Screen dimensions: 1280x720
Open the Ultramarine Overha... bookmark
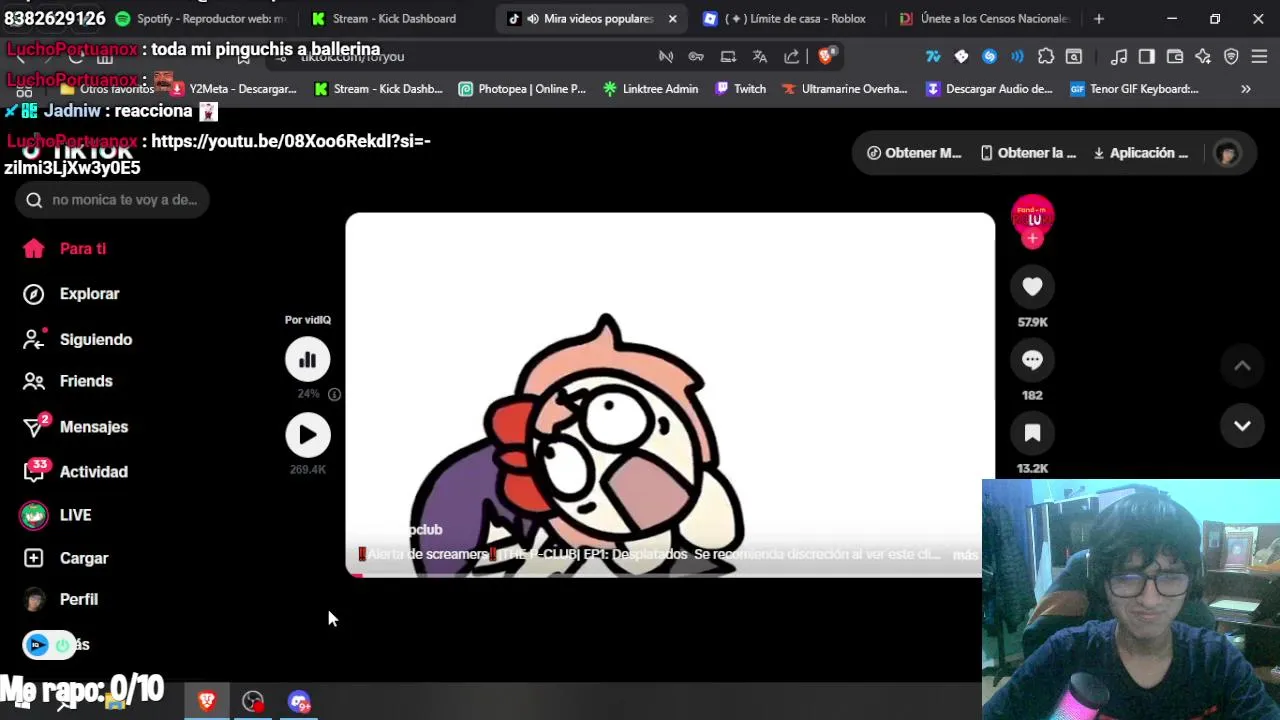tap(845, 89)
